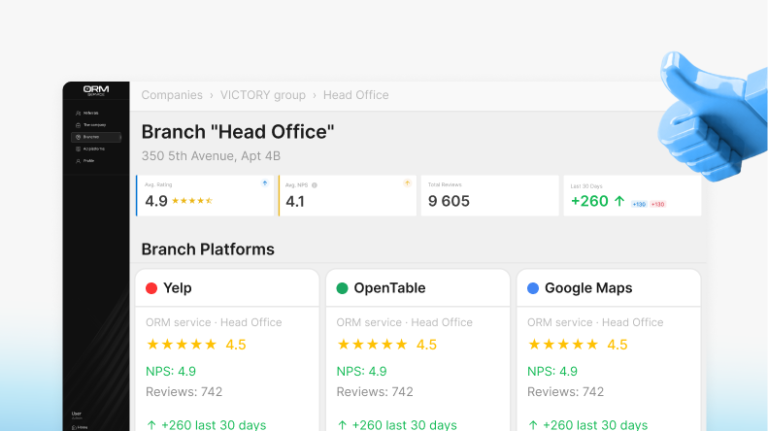Click ORM service · Head Office in Google Maps card
768x431 pixels.
[x=595, y=322]
